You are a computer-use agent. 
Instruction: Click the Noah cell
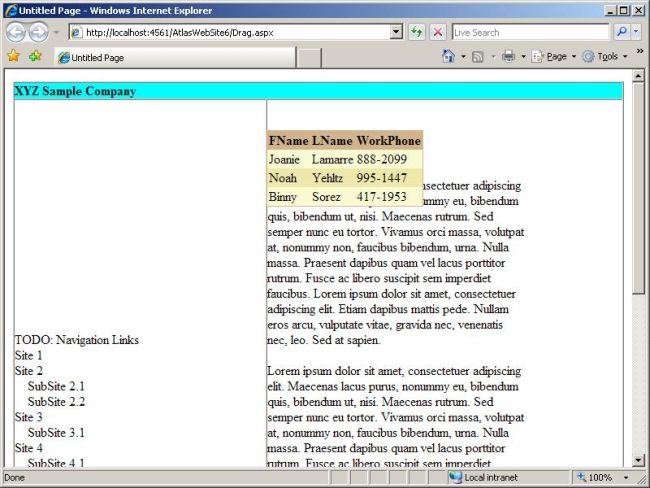283,178
